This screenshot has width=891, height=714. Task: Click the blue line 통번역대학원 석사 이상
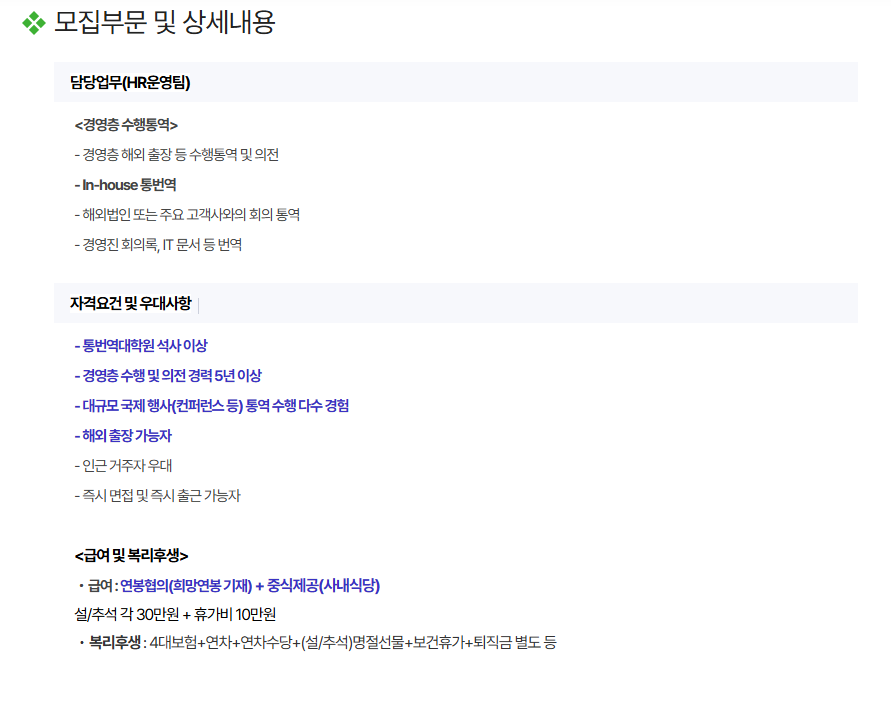pyautogui.click(x=141, y=345)
